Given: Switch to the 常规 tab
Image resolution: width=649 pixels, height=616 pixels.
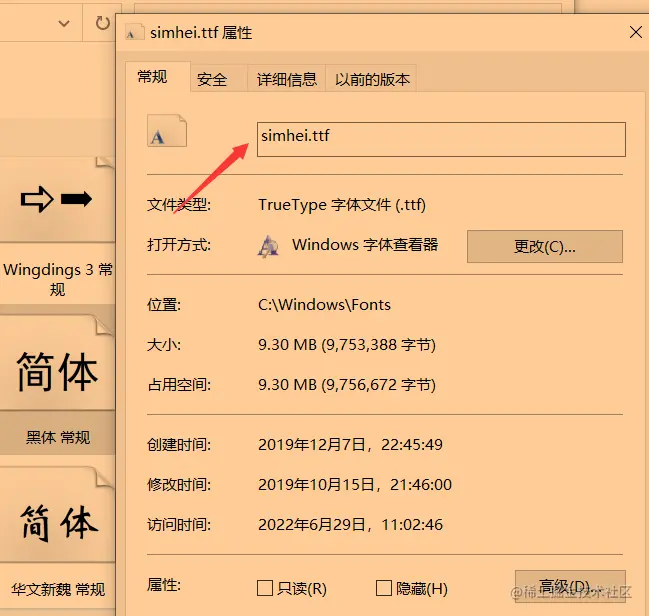Looking at the screenshot, I should click(158, 77).
